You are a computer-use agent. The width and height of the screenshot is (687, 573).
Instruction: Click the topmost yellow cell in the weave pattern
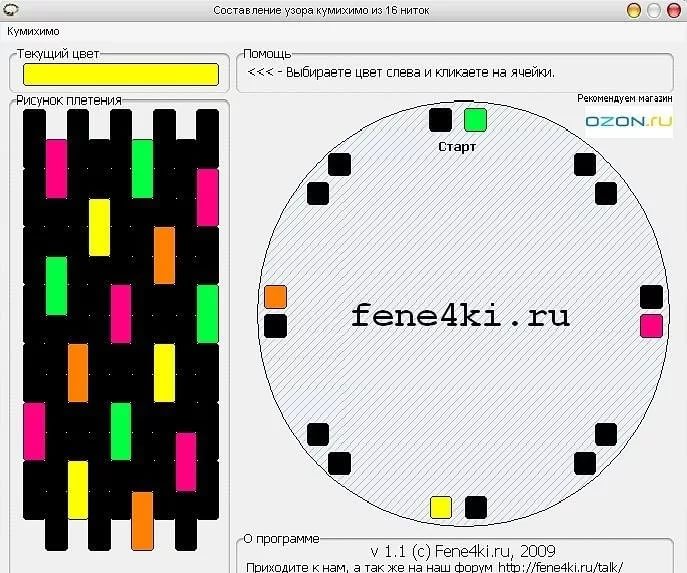click(99, 227)
